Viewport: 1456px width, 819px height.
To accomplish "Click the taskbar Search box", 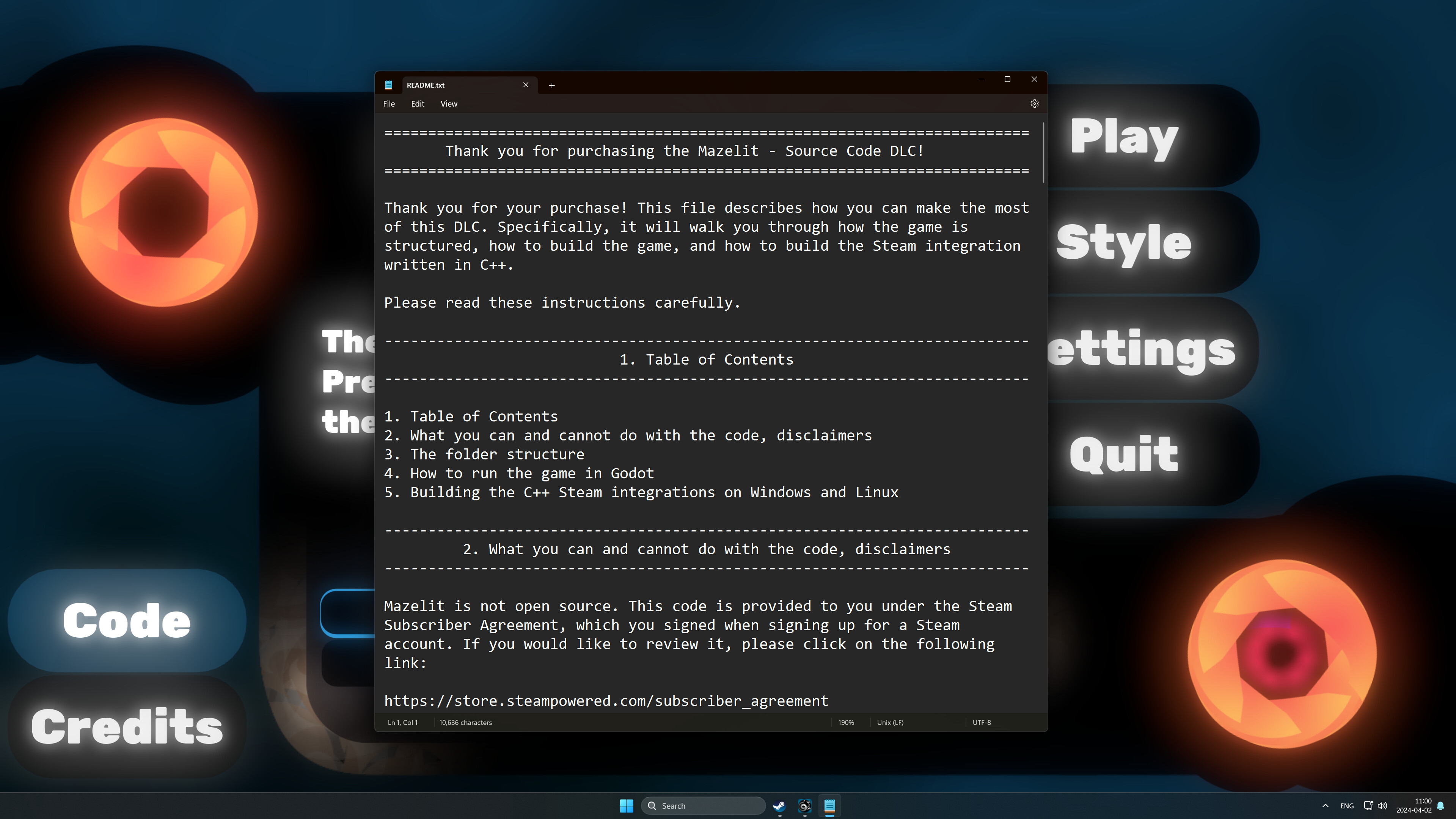I will coord(703,805).
